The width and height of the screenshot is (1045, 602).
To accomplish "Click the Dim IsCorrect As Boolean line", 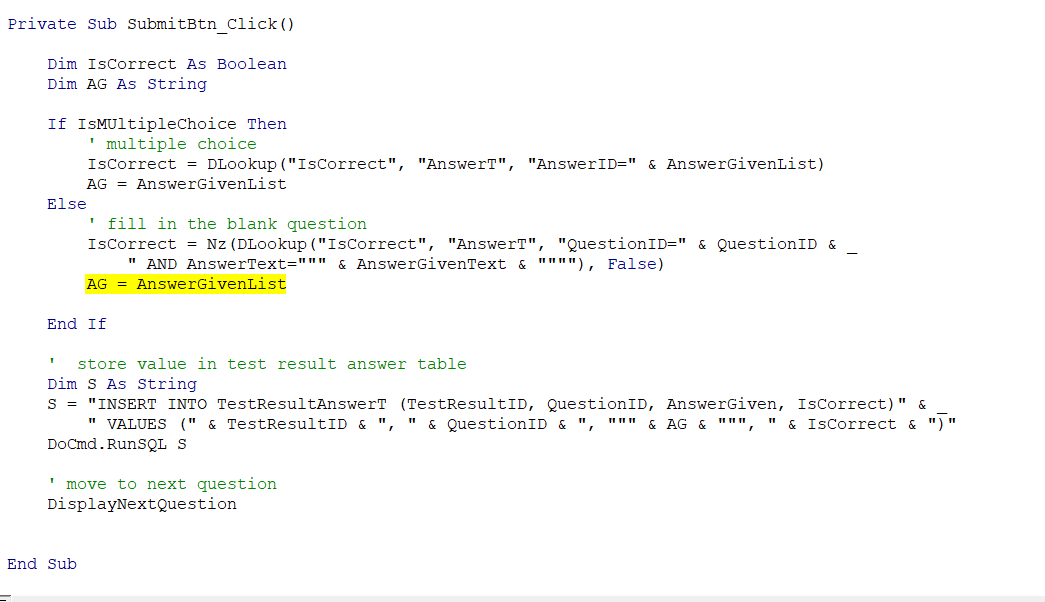I will (166, 64).
